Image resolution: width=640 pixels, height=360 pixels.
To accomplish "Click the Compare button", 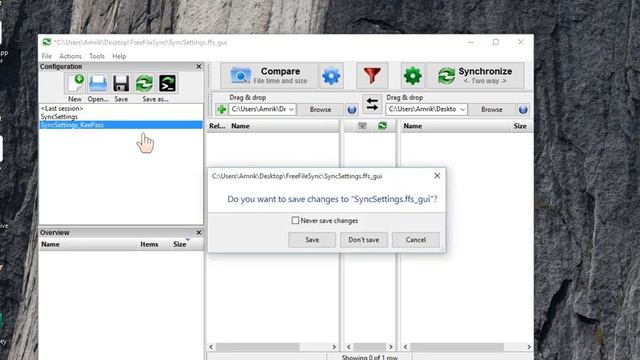I will (269, 76).
